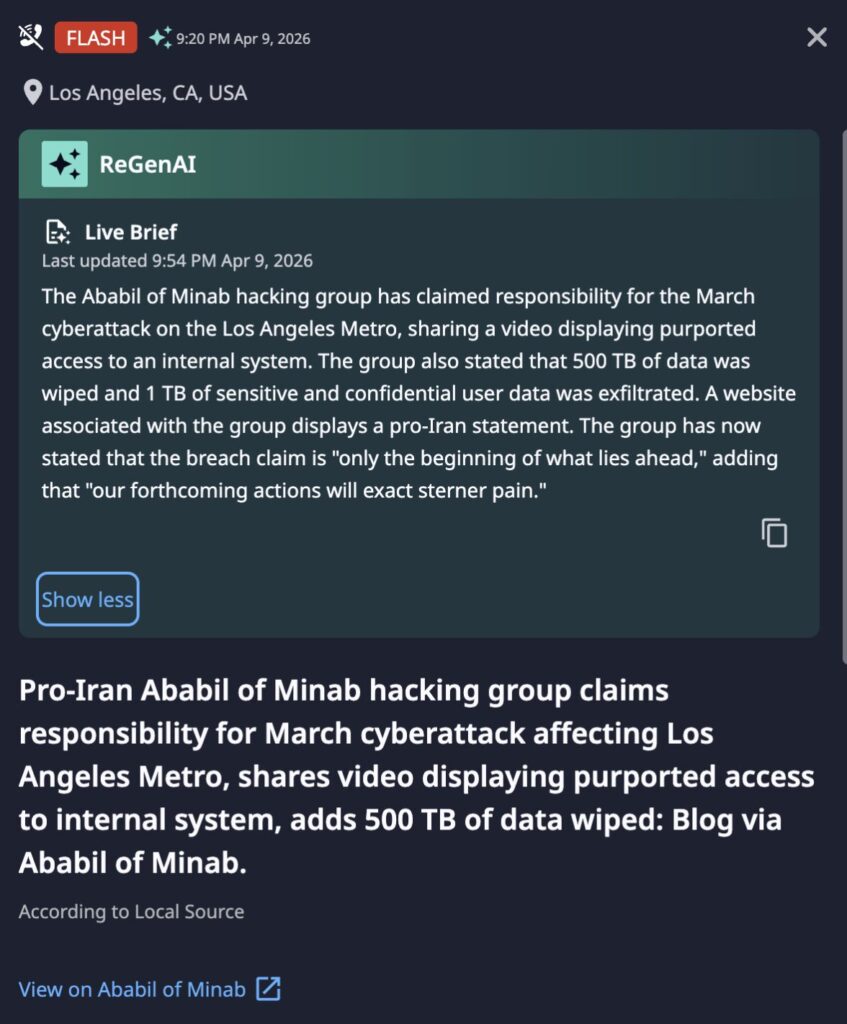Toggle the muted notification satellite indicator
Viewport: 847px width, 1024px height.
point(30,36)
